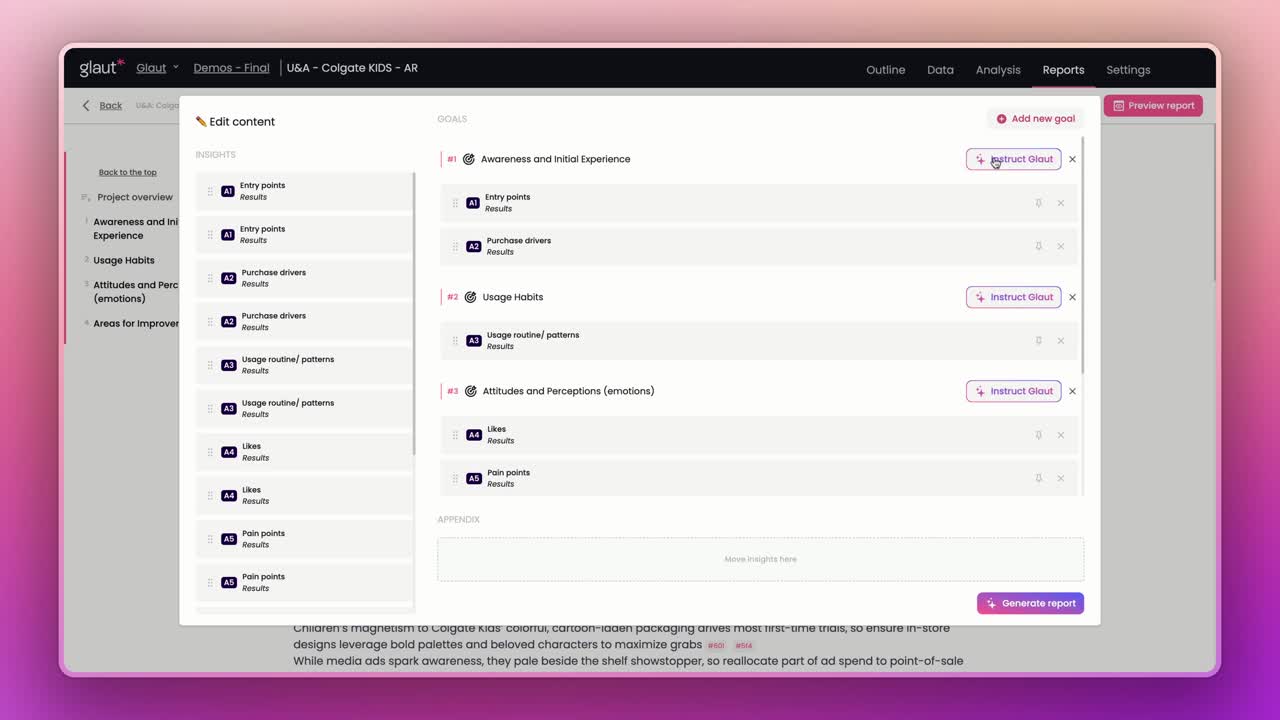Click the glaut logo in header
The height and width of the screenshot is (720, 1280).
(x=102, y=68)
